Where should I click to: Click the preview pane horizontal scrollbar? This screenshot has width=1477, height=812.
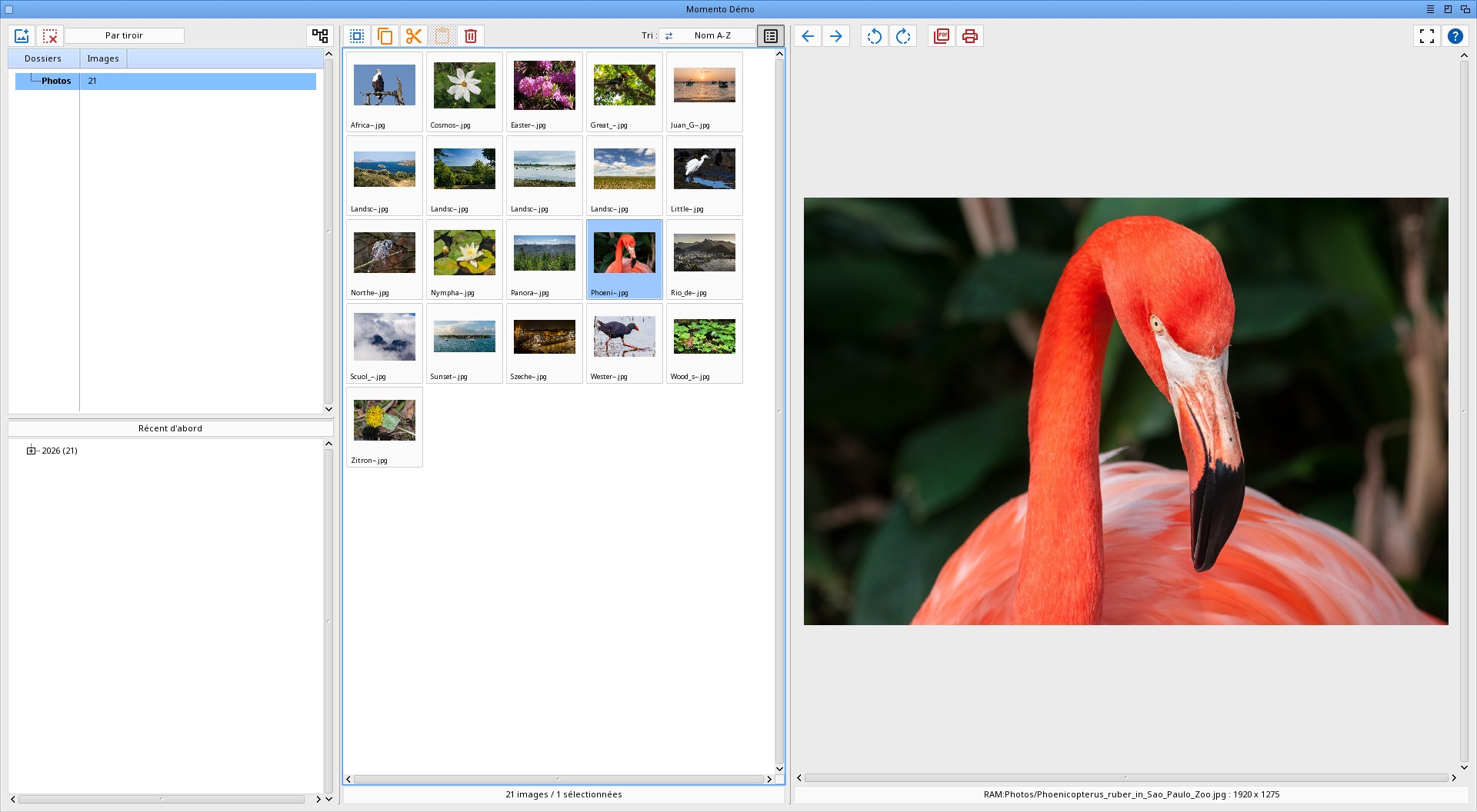coord(1126,778)
